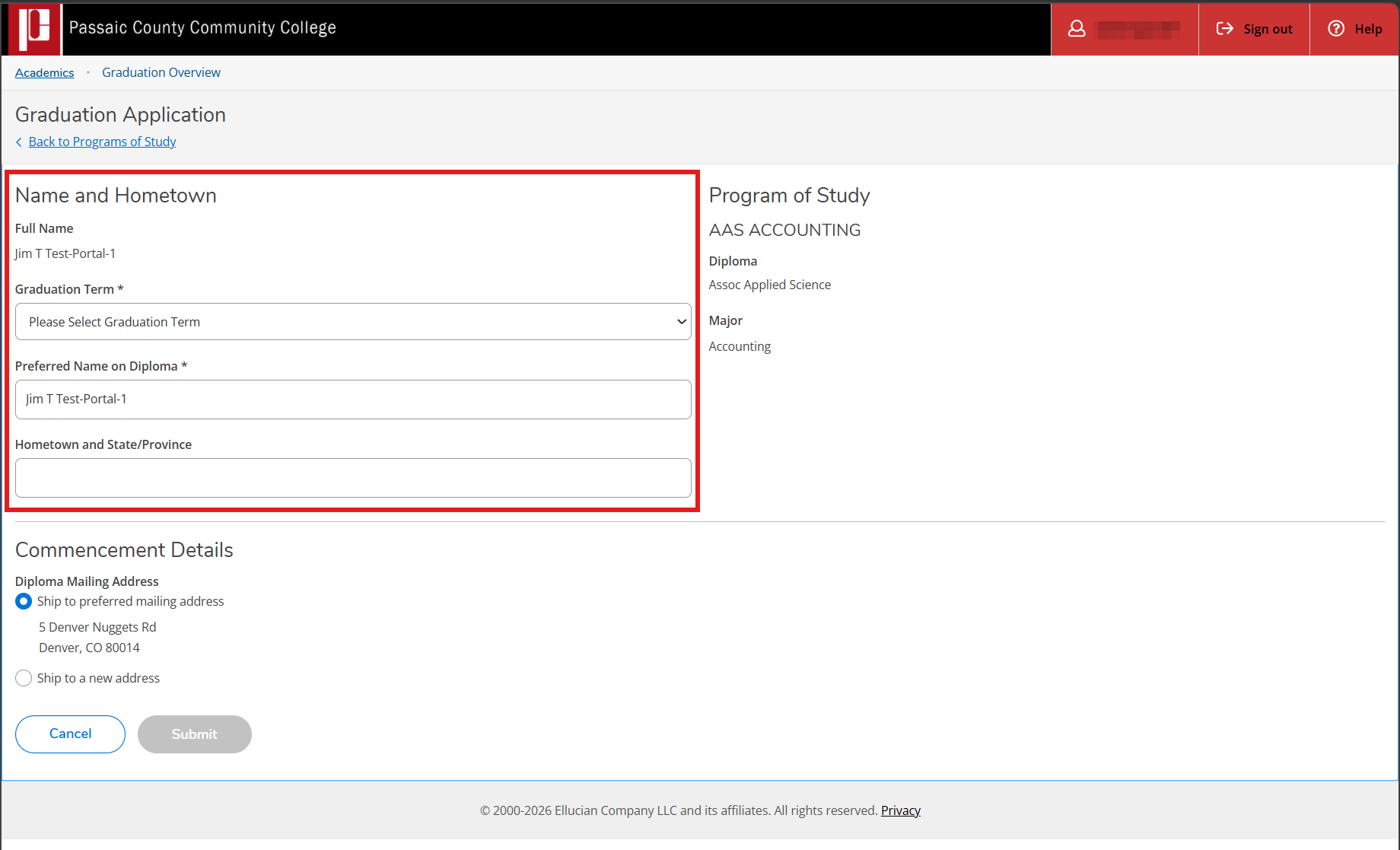Focus the Preferred Name on Diploma field
This screenshot has height=850, width=1400.
click(353, 400)
